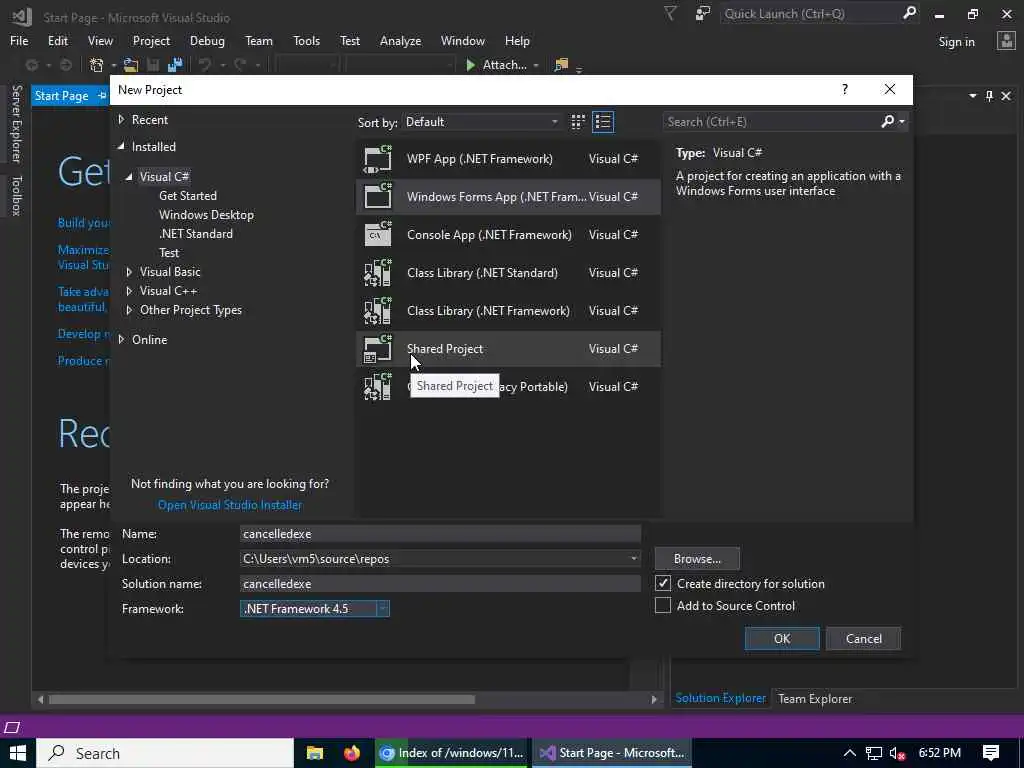Collapse the Visual C# node

tap(129, 176)
